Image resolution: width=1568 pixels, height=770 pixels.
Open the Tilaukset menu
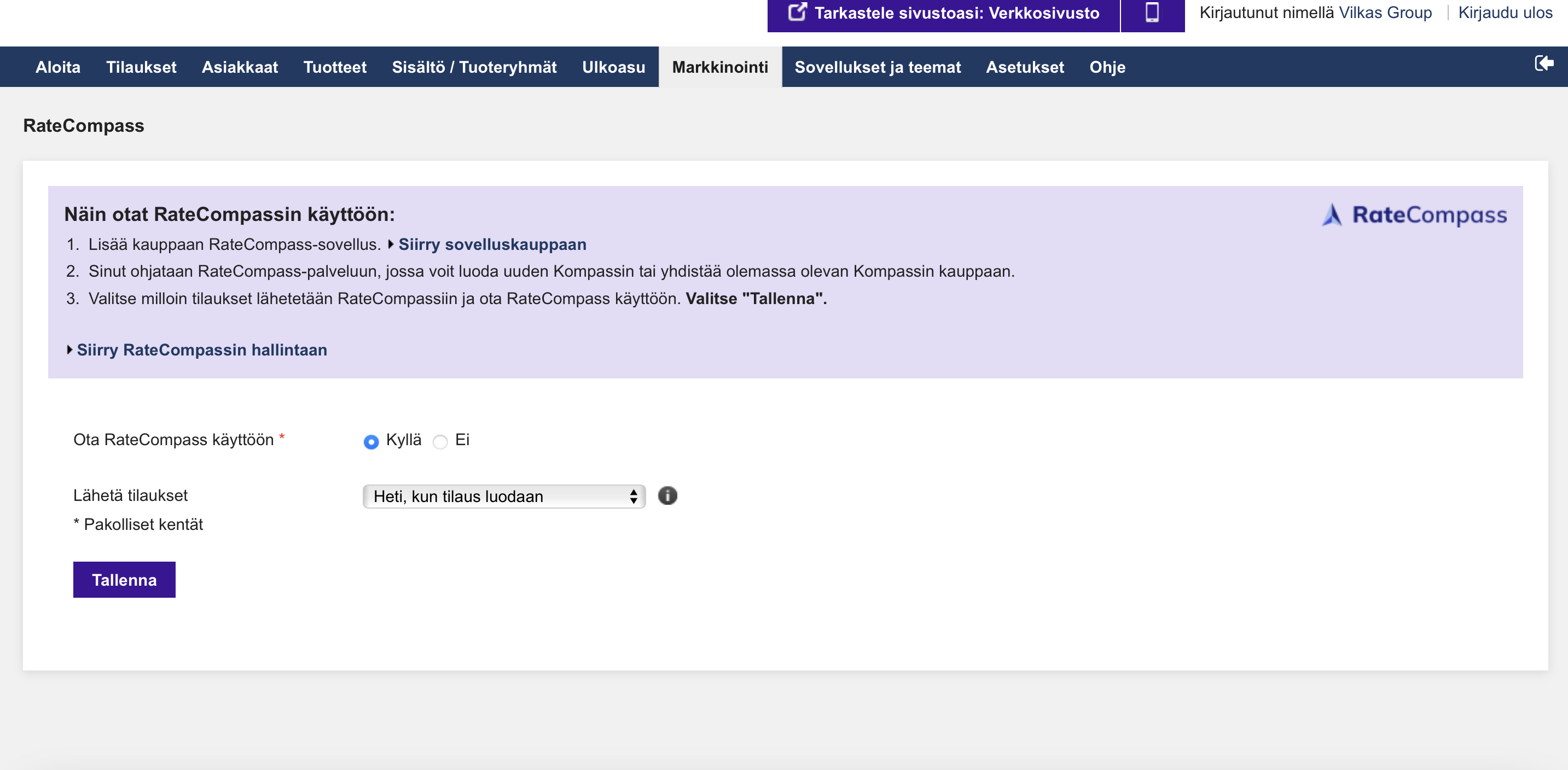click(141, 67)
